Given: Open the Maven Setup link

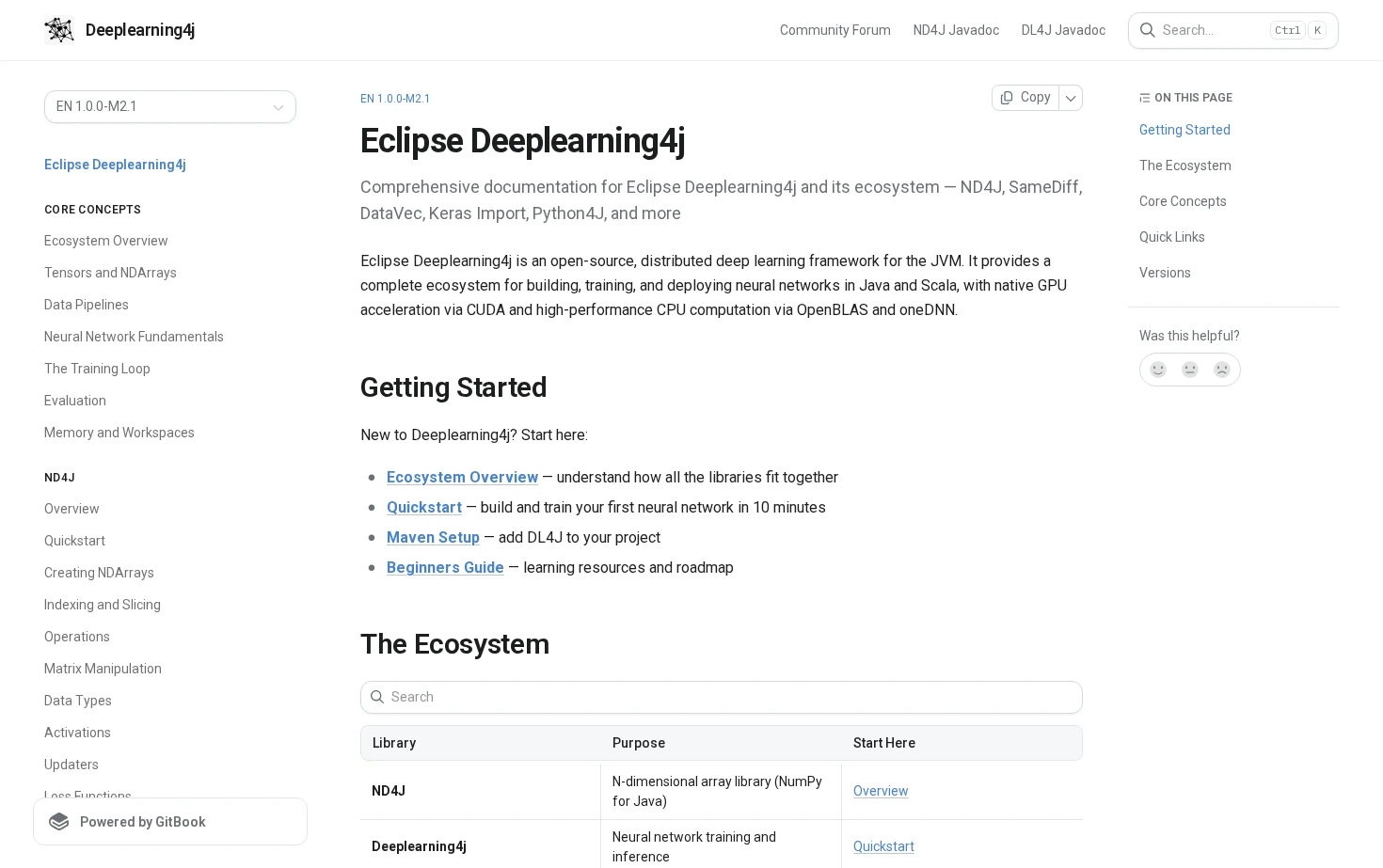Looking at the screenshot, I should click(433, 538).
